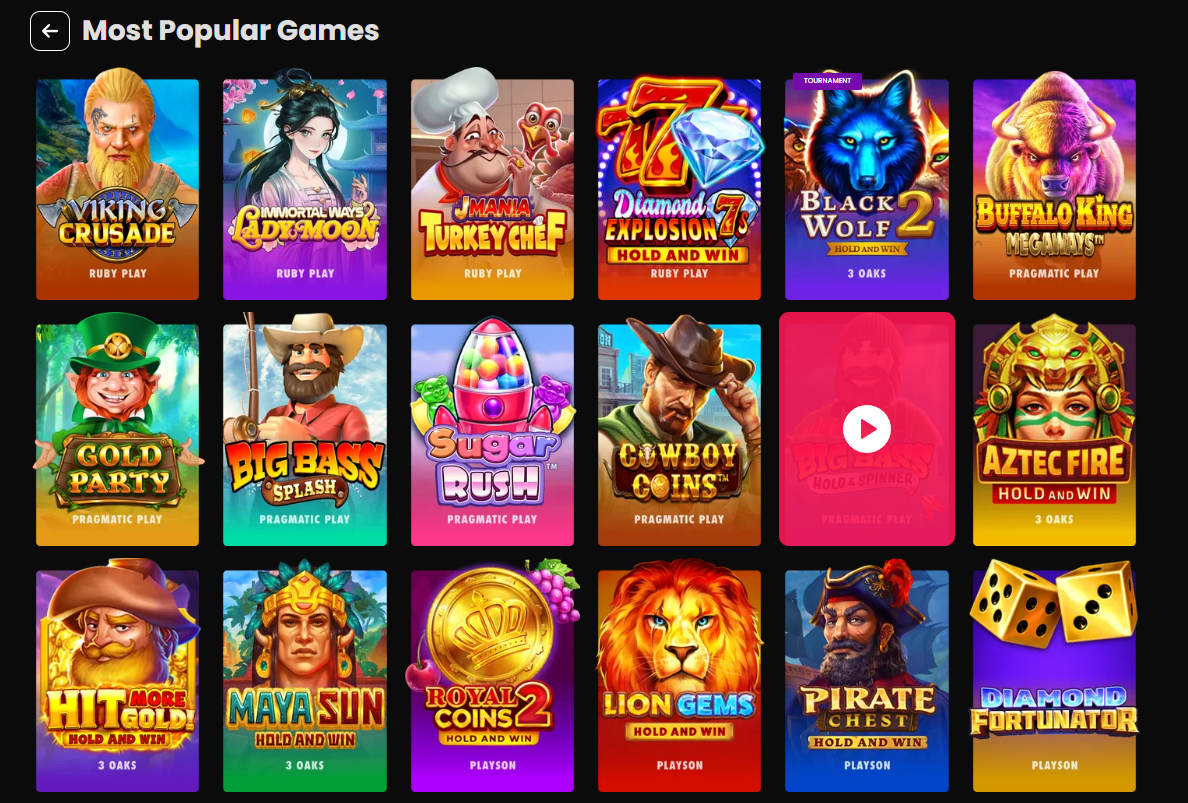Launch the Lion Gems slot
Viewport: 1188px width, 803px height.
pyautogui.click(x=680, y=681)
